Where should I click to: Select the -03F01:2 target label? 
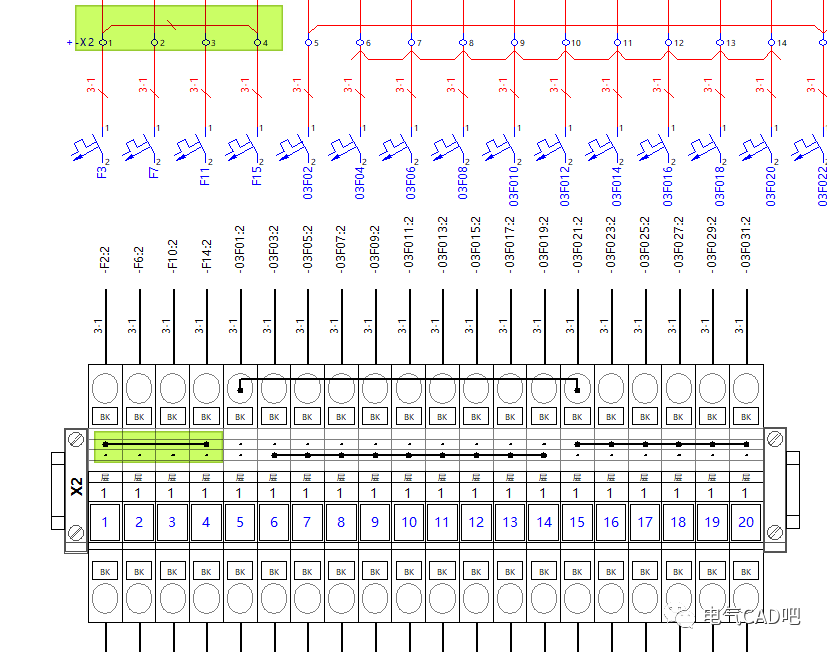pyautogui.click(x=239, y=250)
